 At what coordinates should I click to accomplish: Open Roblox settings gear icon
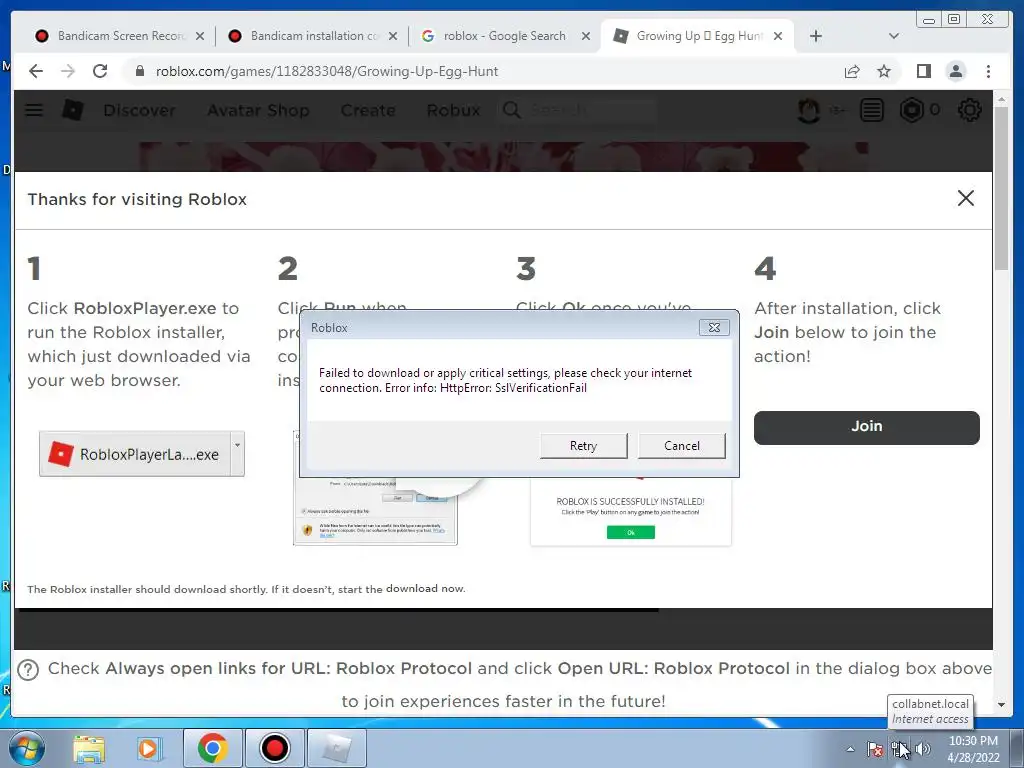[x=969, y=110]
